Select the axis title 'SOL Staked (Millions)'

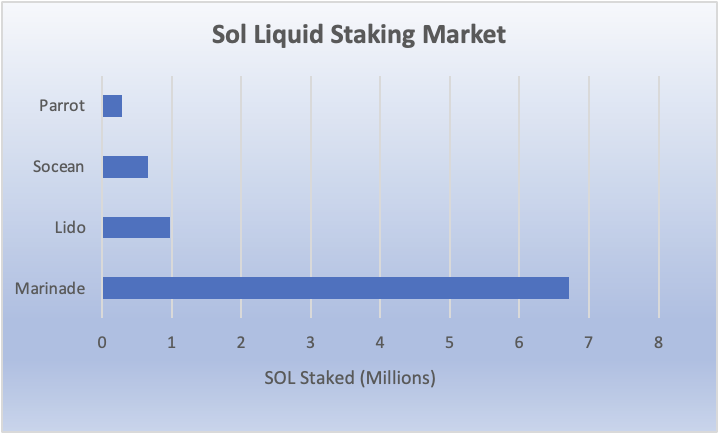coord(350,378)
